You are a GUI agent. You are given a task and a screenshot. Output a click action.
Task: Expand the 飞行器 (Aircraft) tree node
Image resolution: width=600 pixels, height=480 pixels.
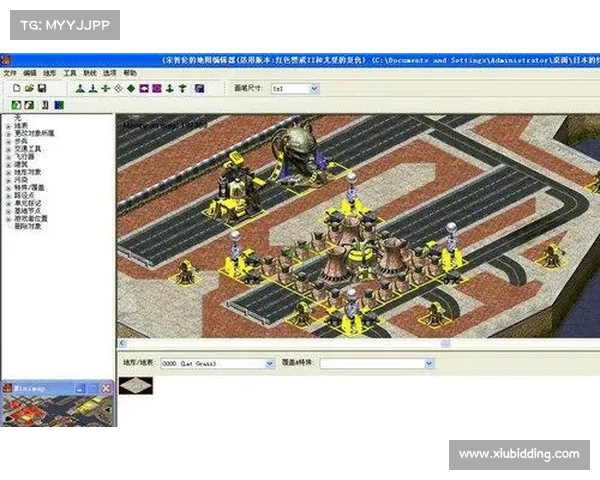click(x=8, y=156)
